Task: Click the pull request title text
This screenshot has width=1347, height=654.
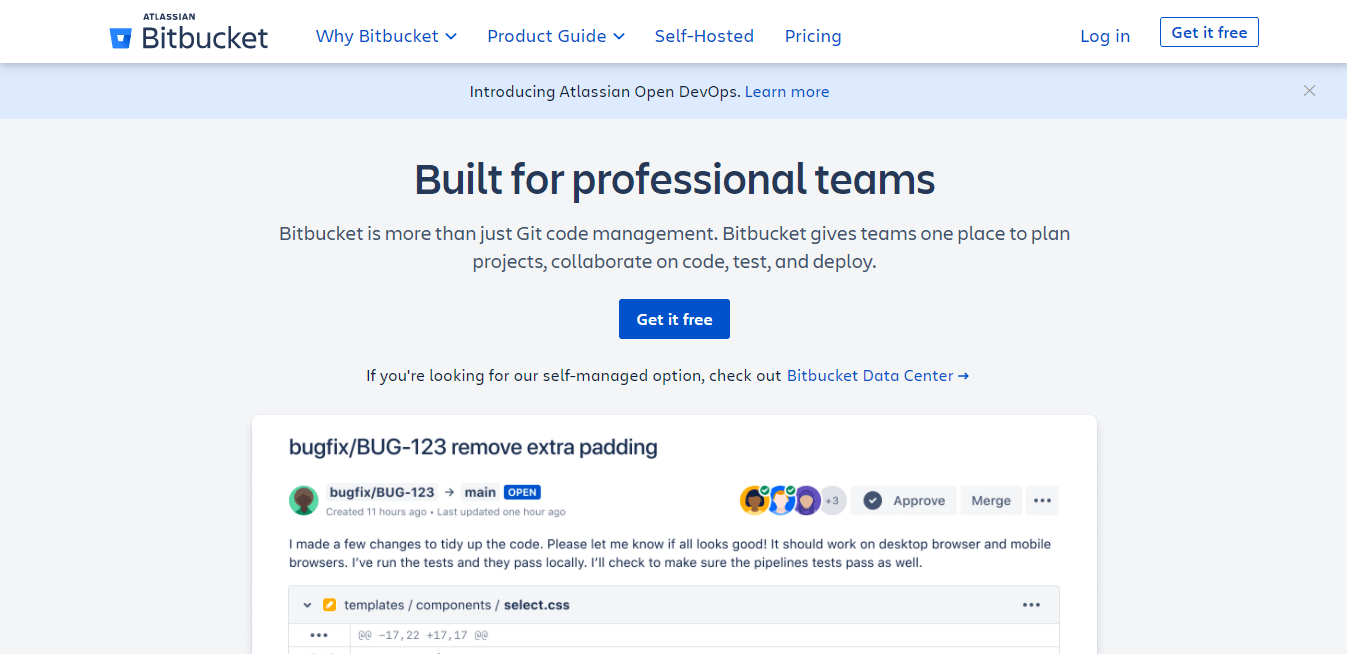Action: coord(473,447)
